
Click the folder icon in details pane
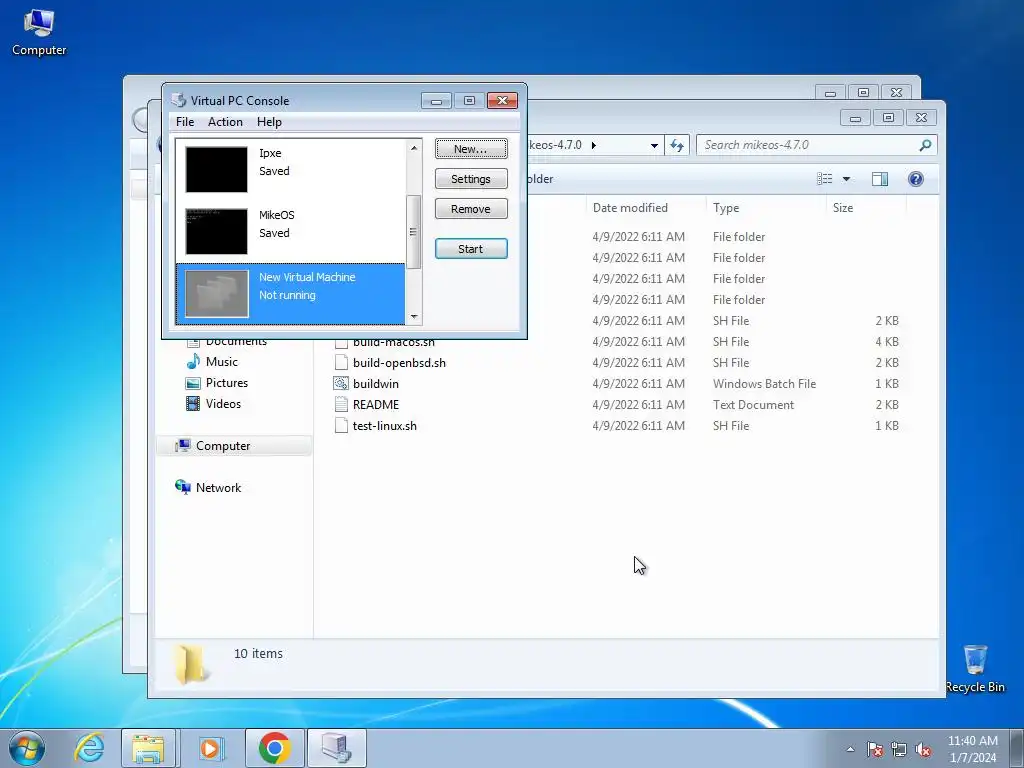tap(191, 664)
